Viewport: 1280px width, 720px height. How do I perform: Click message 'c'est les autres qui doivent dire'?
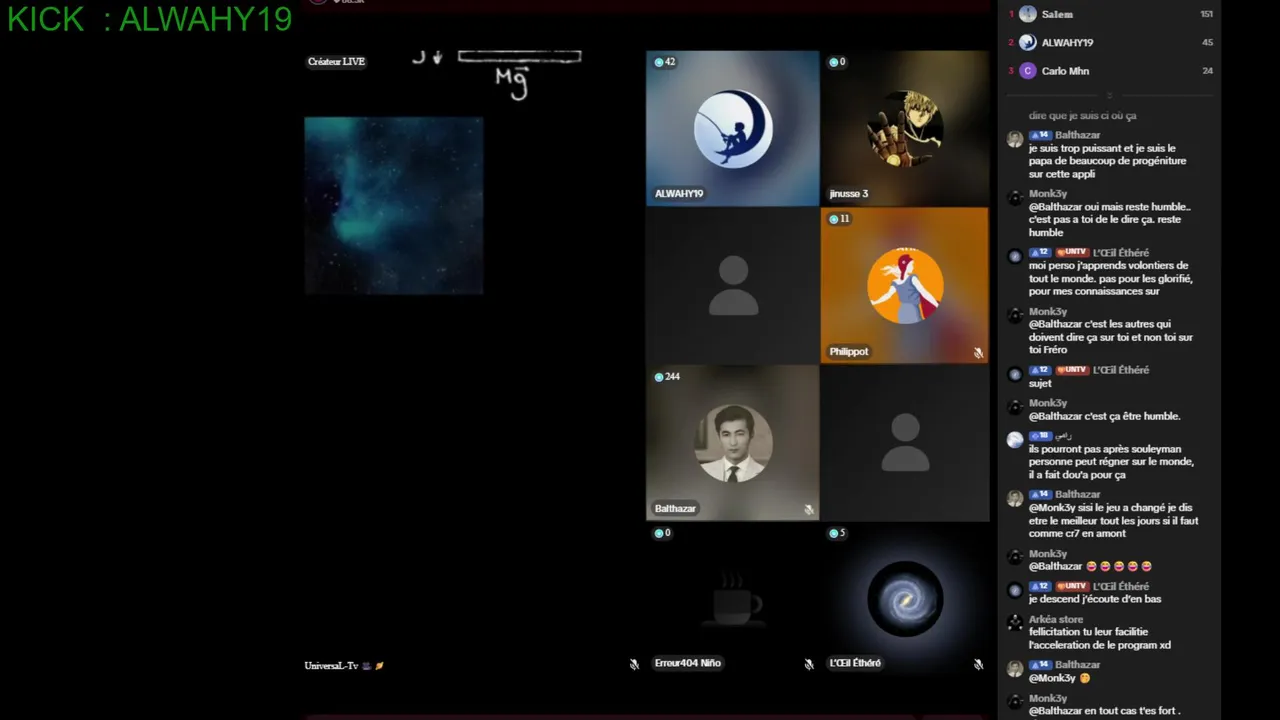pyautogui.click(x=1111, y=337)
